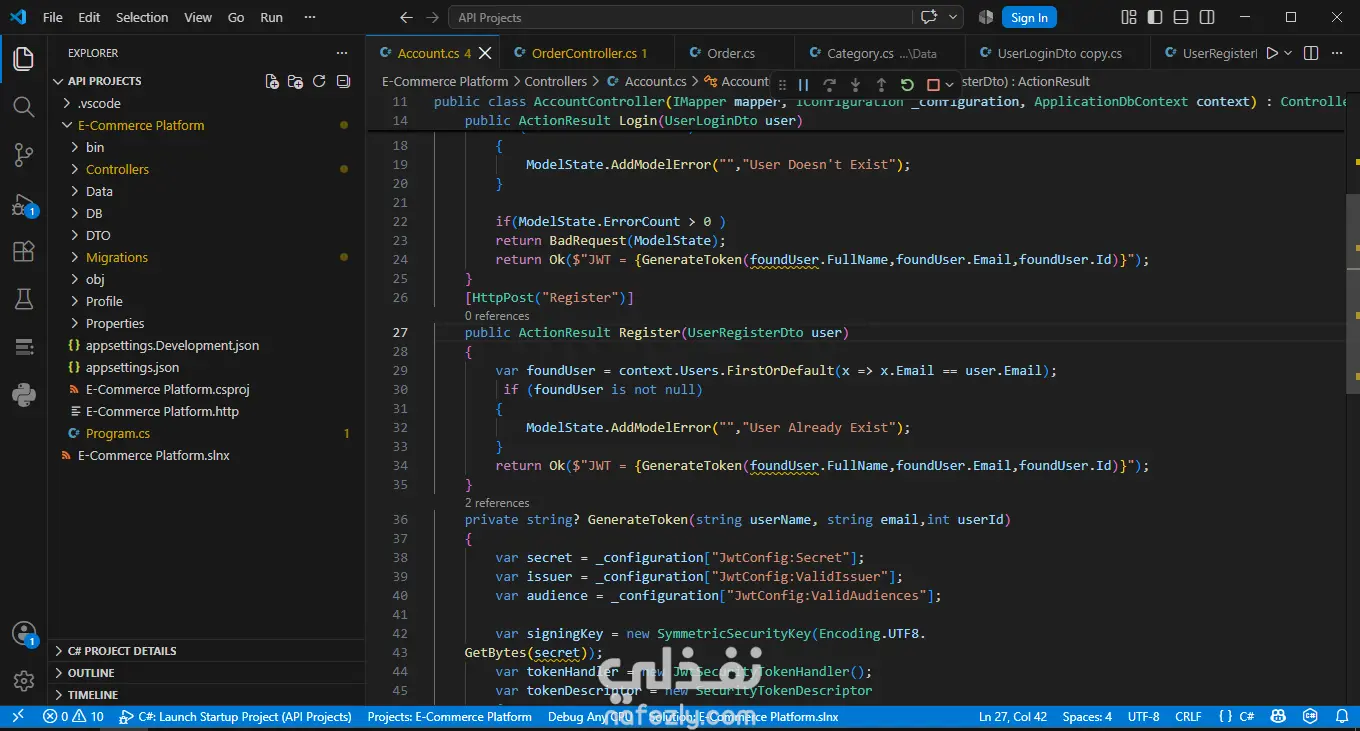Split the editor to the right
This screenshot has height=731, width=1360.
[1311, 53]
